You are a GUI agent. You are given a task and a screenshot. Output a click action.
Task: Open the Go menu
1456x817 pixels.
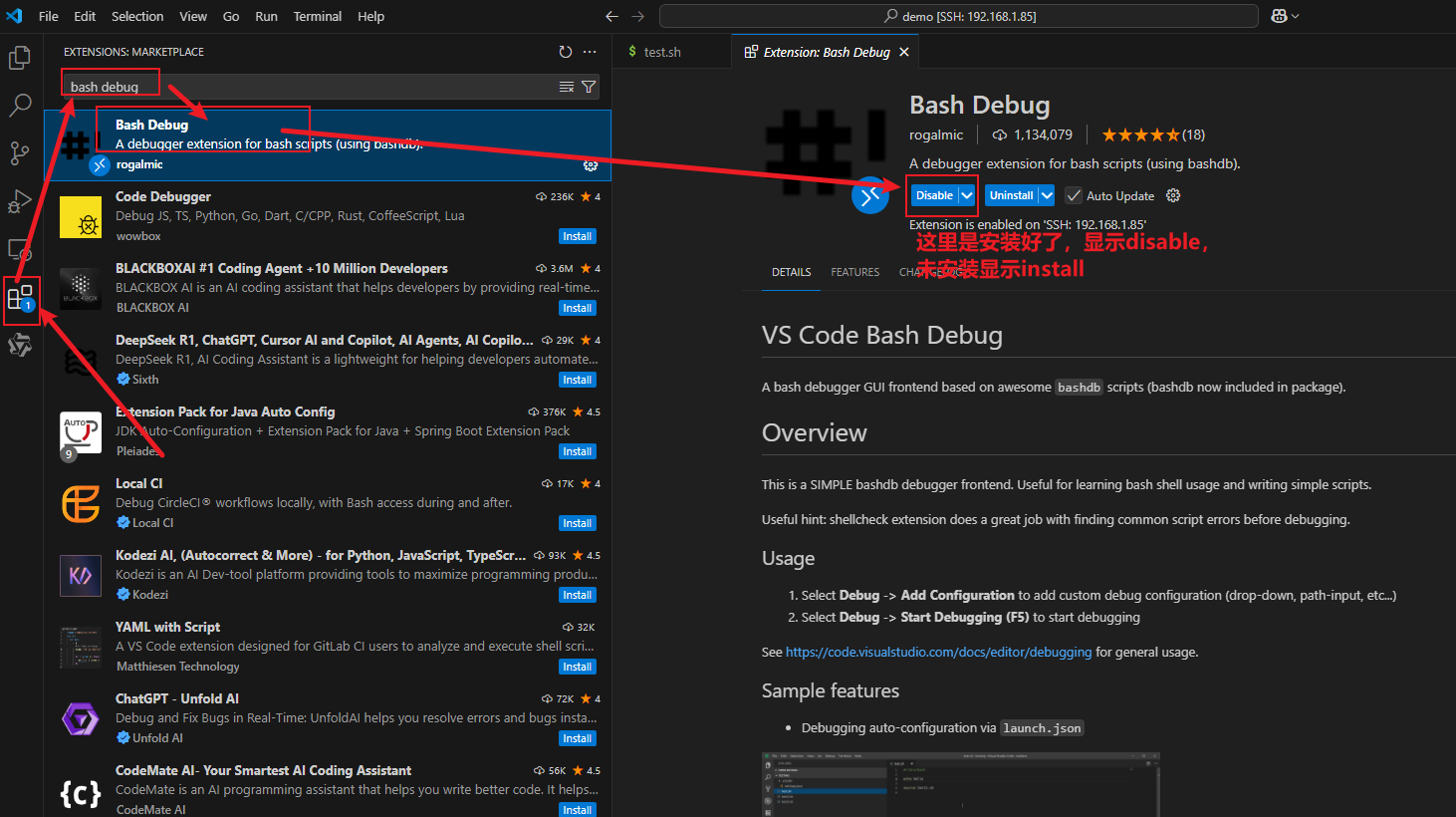pos(231,16)
